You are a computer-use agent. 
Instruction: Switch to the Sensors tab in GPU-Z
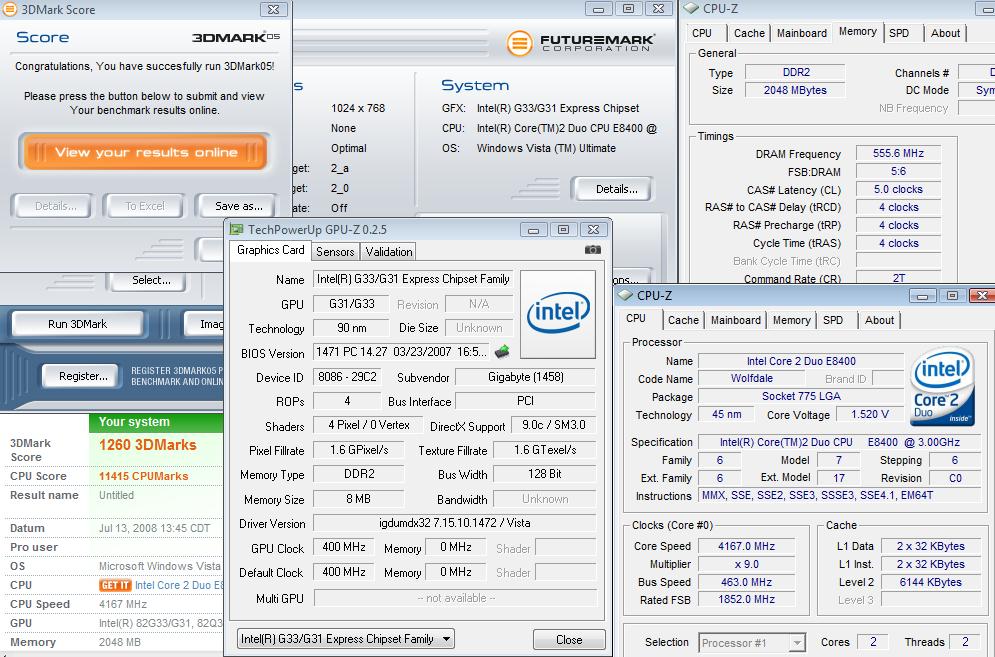click(335, 252)
